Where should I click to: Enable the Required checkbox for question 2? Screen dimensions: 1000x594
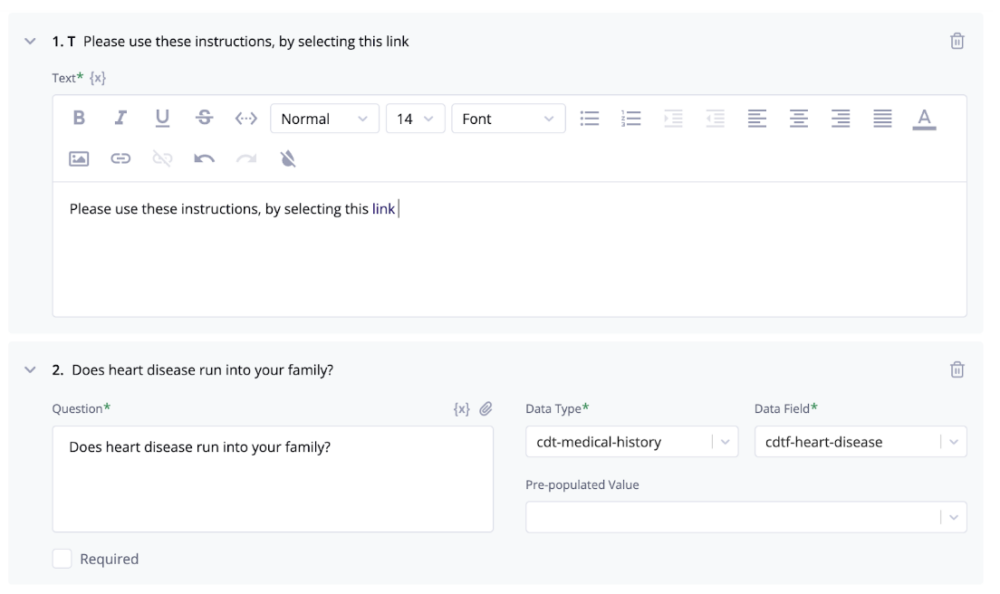[61, 558]
